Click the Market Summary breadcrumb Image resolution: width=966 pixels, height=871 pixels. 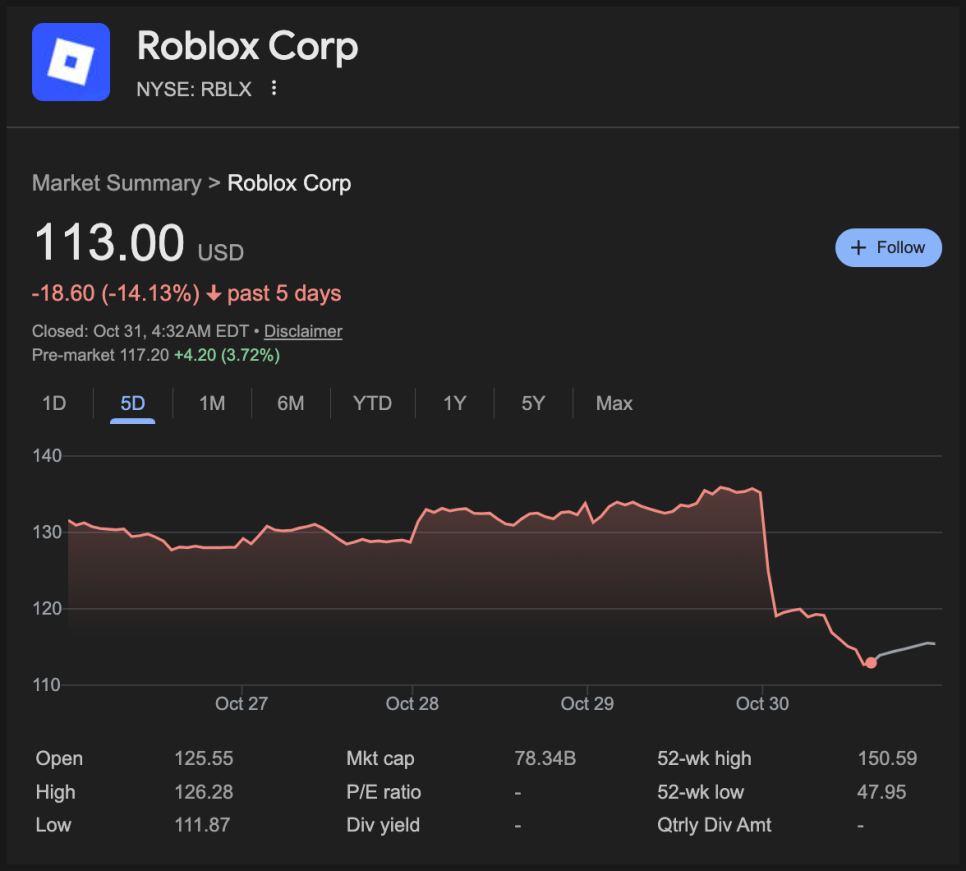(116, 183)
